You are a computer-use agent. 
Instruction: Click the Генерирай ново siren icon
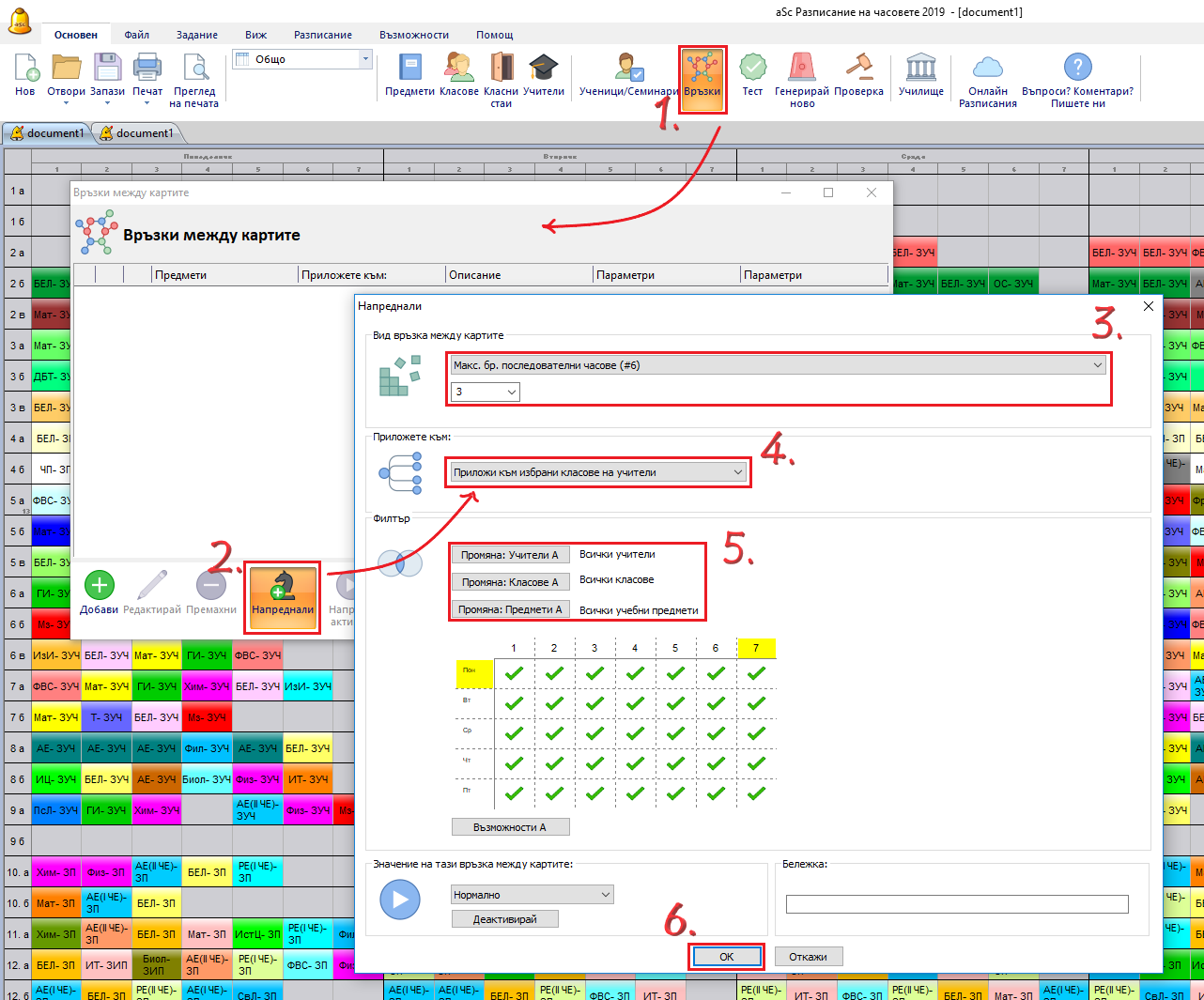(x=801, y=69)
